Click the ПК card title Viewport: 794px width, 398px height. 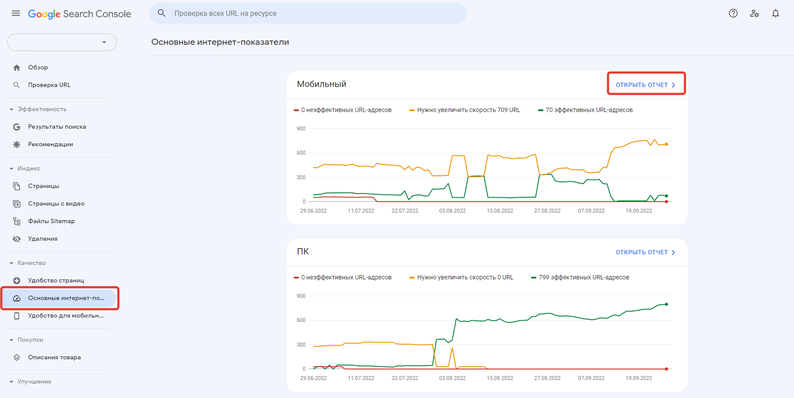[303, 252]
